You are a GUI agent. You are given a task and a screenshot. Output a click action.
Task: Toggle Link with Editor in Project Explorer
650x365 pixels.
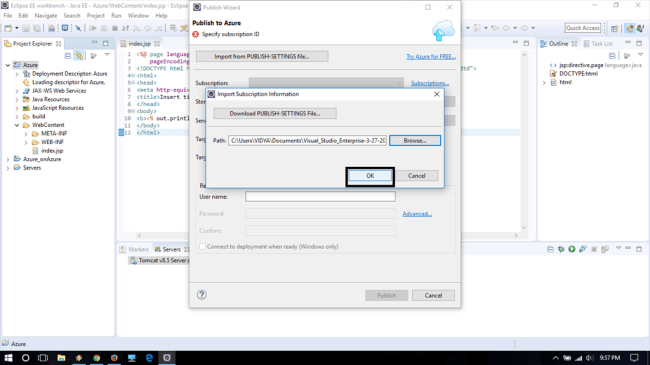pyautogui.click(x=79, y=56)
